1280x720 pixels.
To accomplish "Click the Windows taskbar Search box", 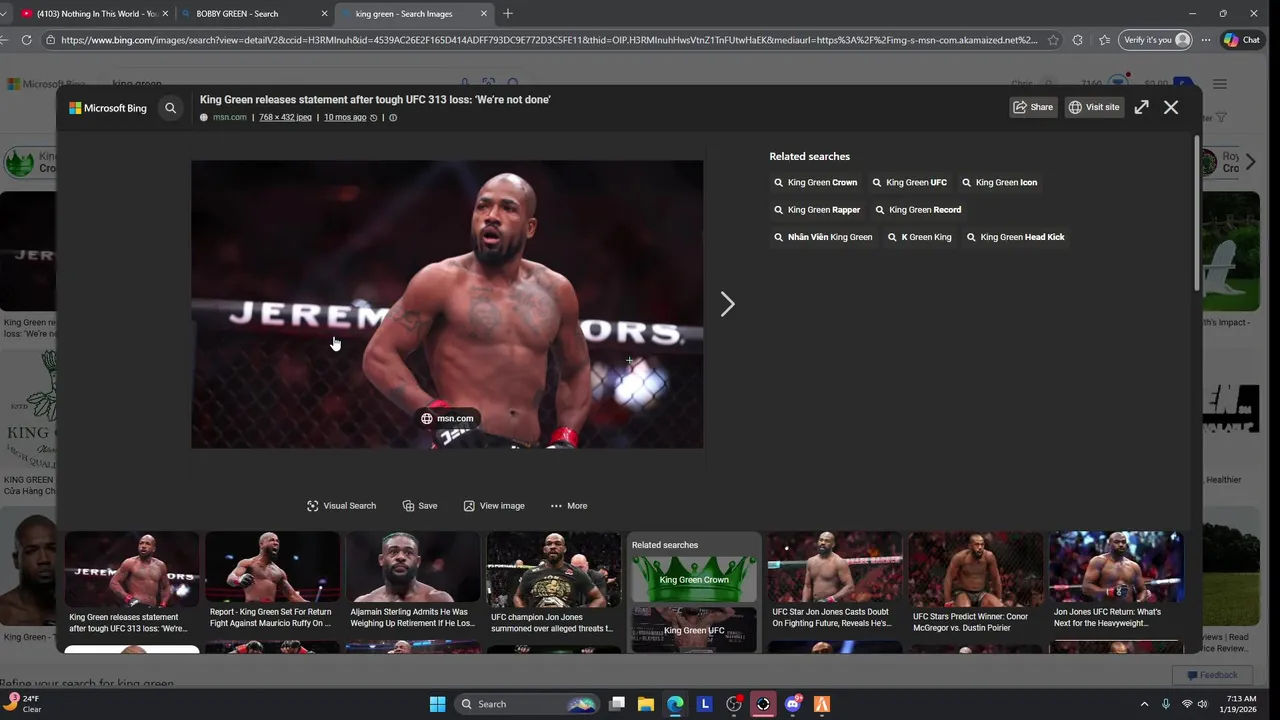I will 526,704.
